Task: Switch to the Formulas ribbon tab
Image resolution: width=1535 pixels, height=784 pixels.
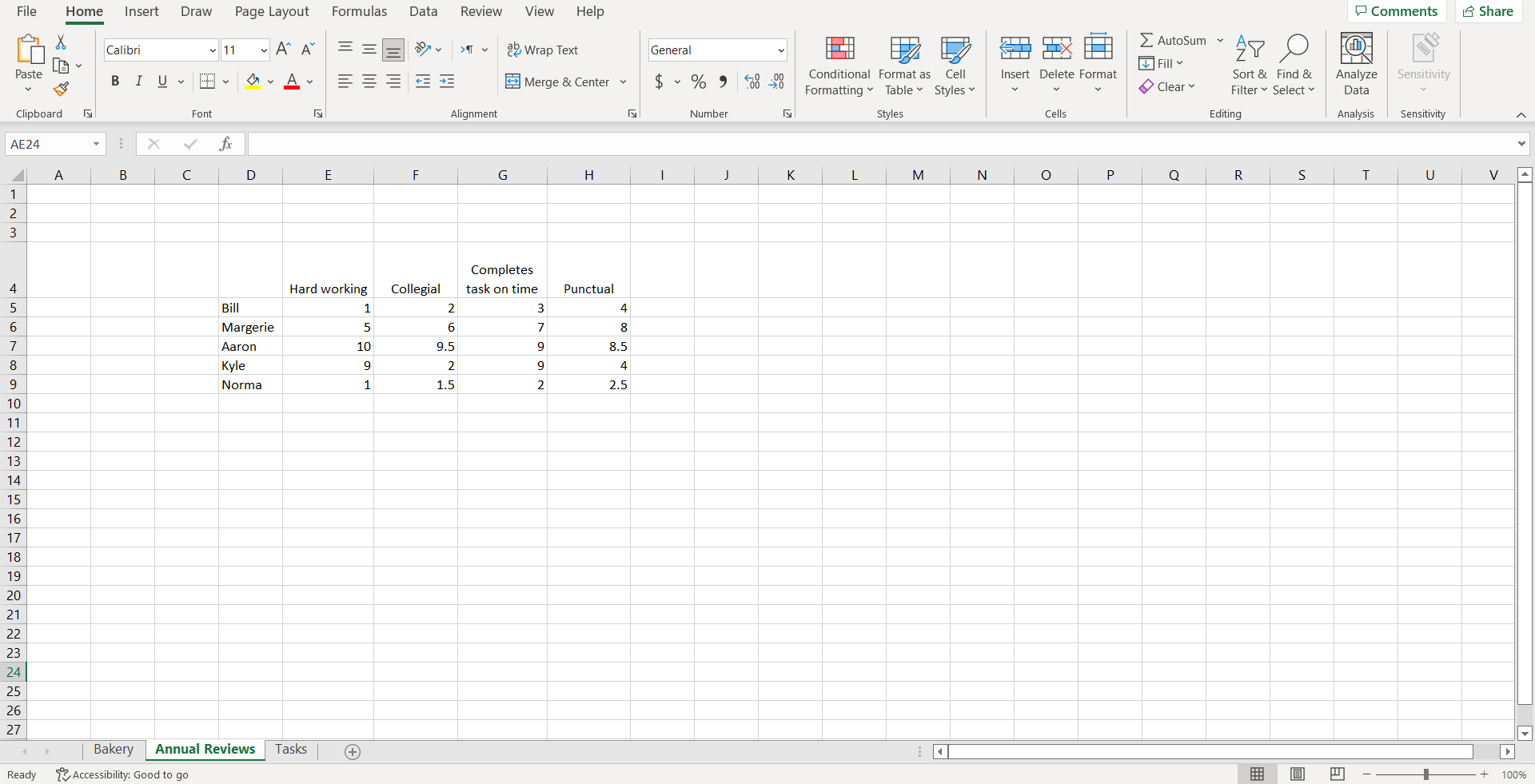Action: click(359, 11)
